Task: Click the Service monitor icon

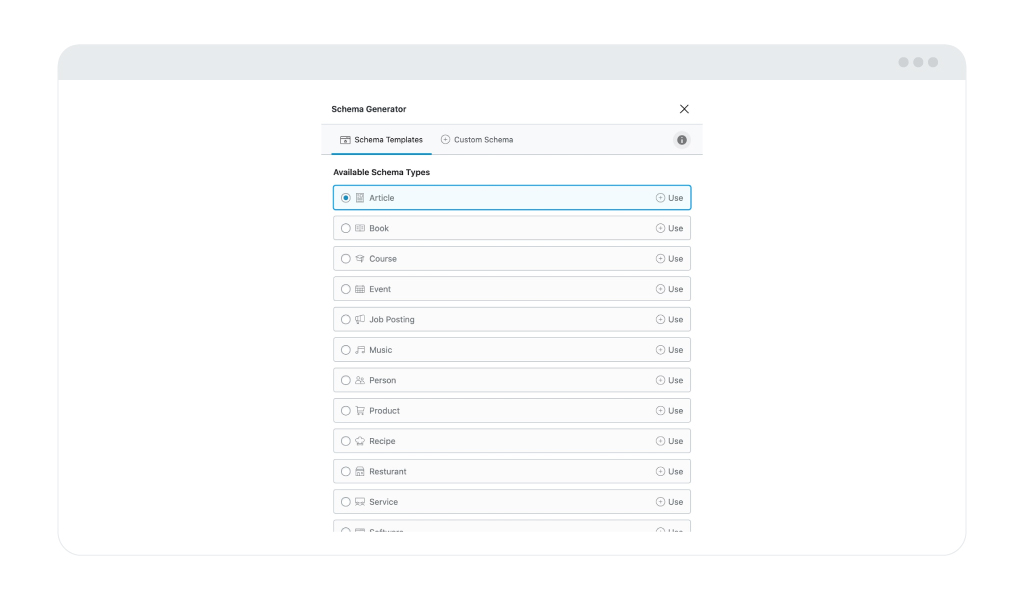Action: tap(360, 502)
